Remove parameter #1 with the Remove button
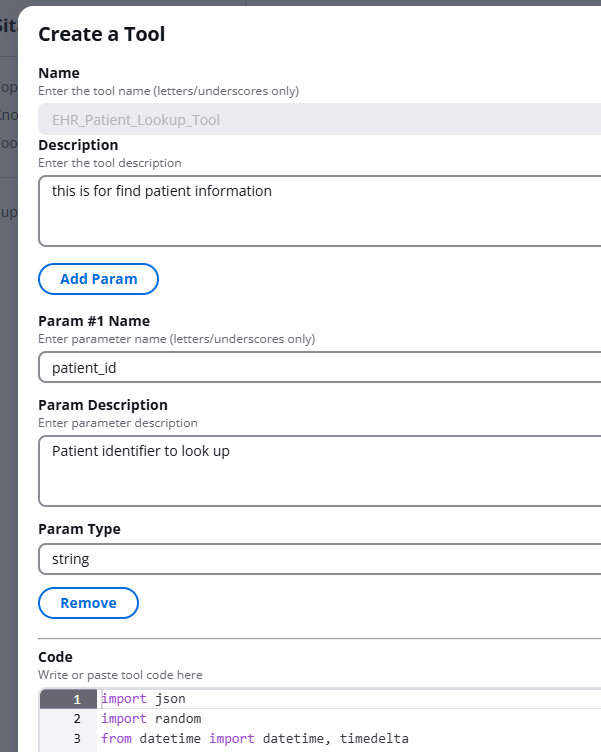601x752 pixels. [88, 603]
